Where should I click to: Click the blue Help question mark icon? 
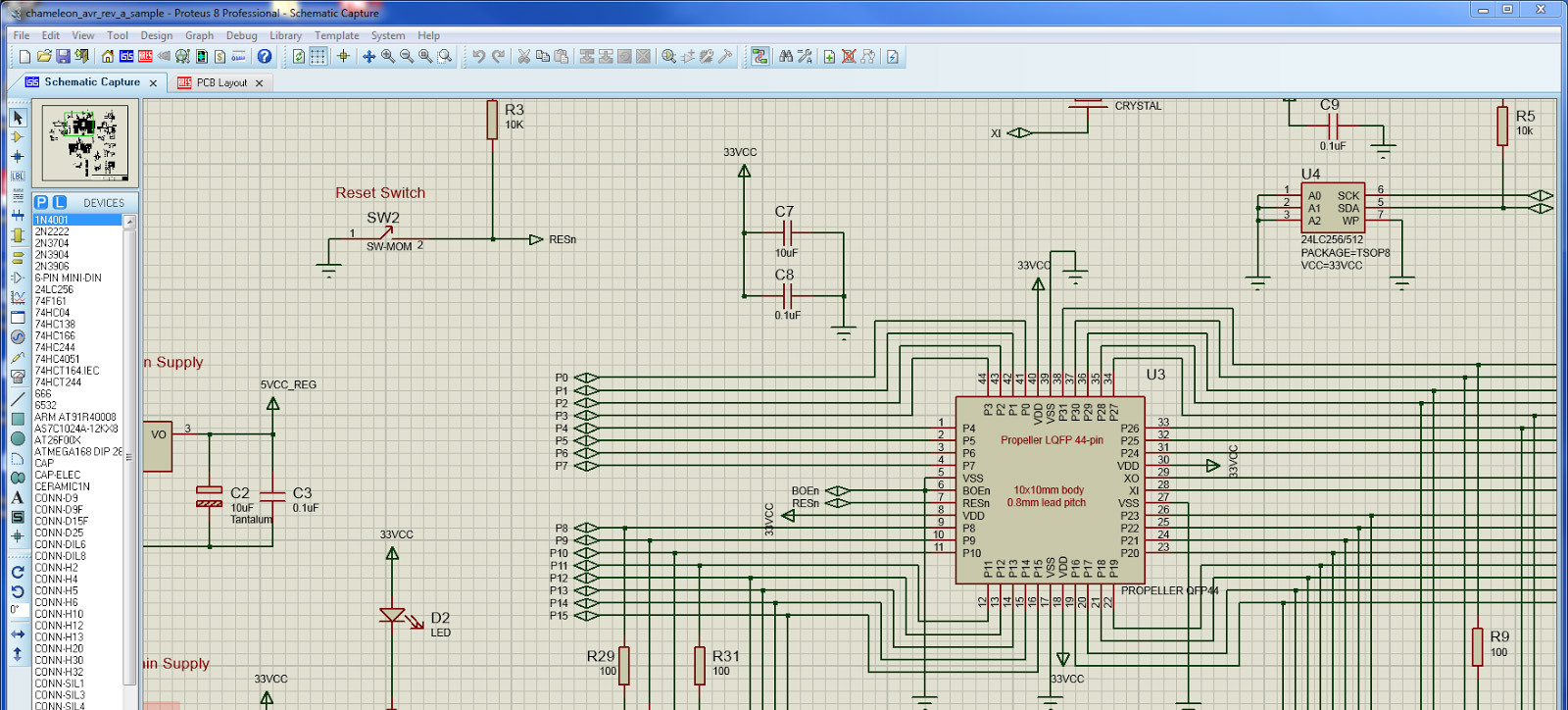pyautogui.click(x=265, y=57)
